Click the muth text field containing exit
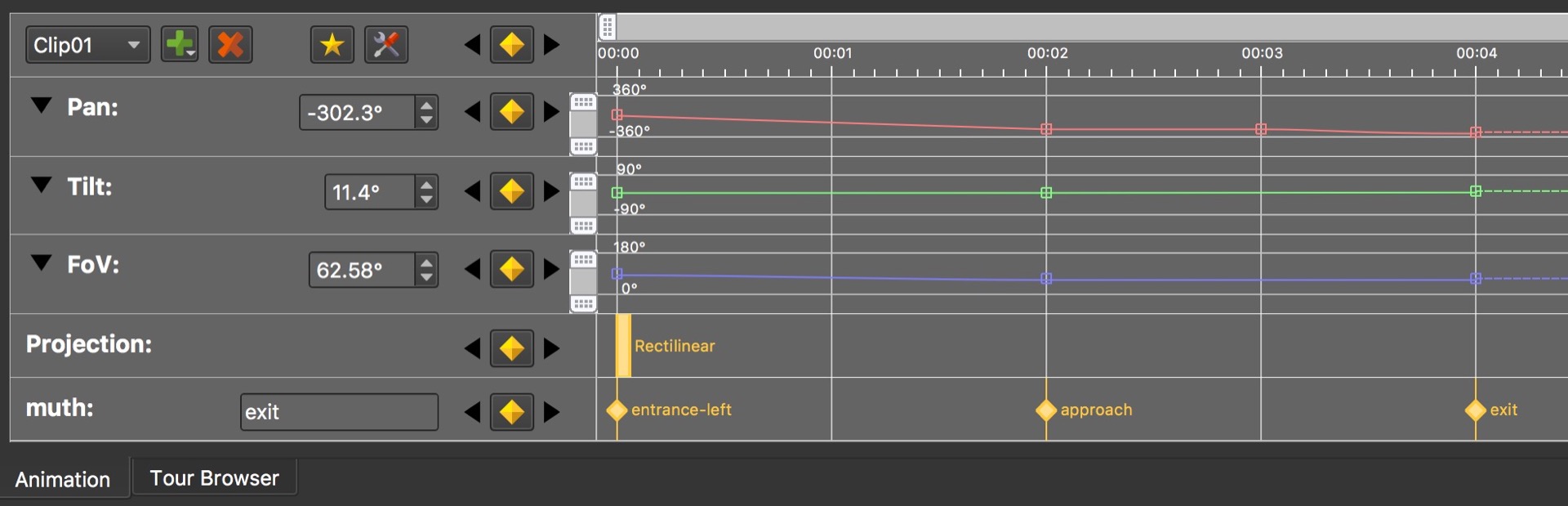This screenshot has width=1568, height=506. (339, 412)
